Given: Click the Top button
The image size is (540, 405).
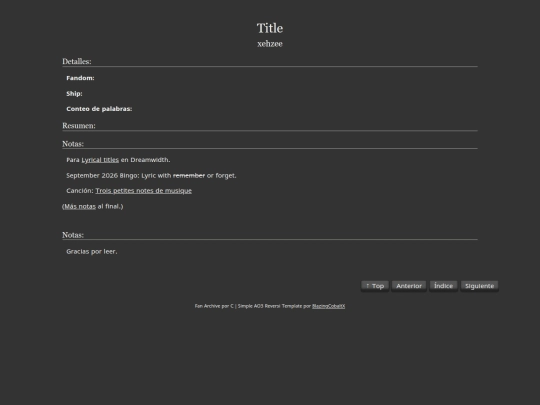Looking at the screenshot, I should coord(375,286).
